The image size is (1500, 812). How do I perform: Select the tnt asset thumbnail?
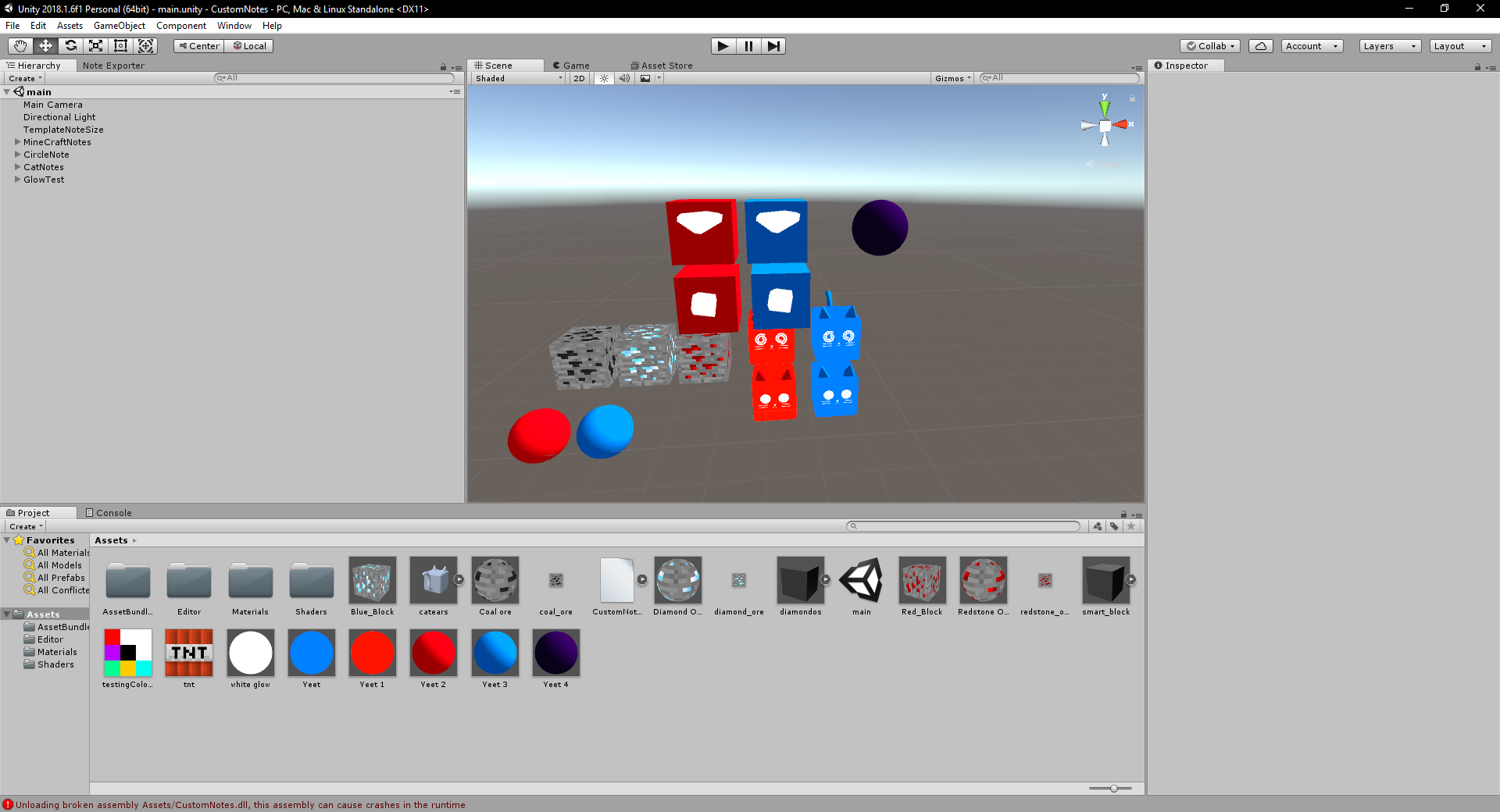point(188,654)
